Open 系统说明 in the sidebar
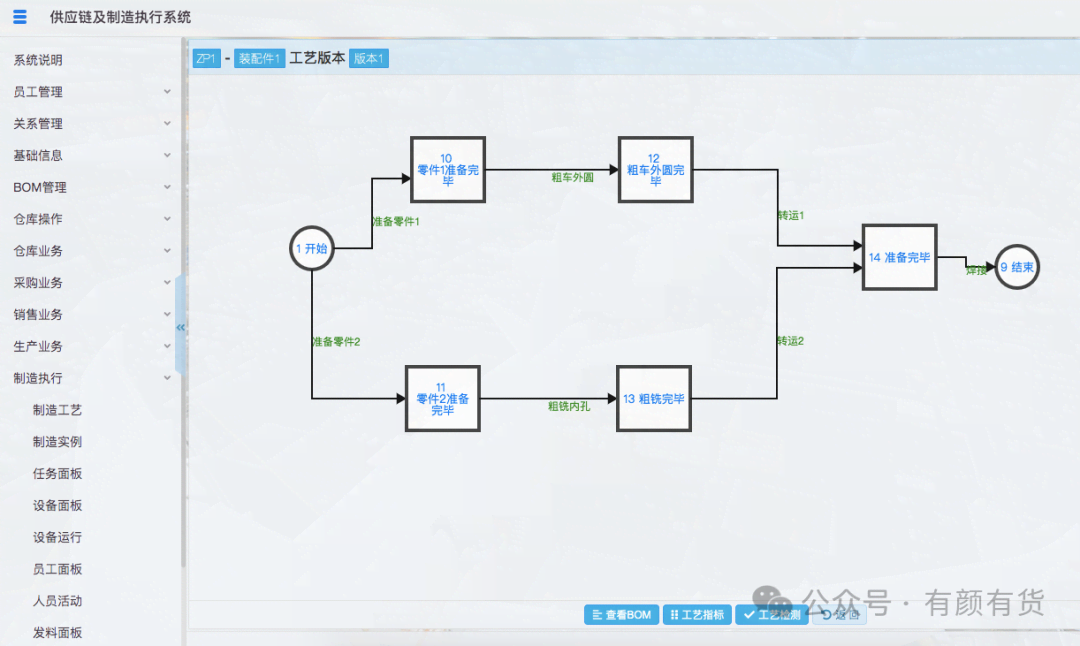This screenshot has width=1080, height=646. click(x=38, y=60)
